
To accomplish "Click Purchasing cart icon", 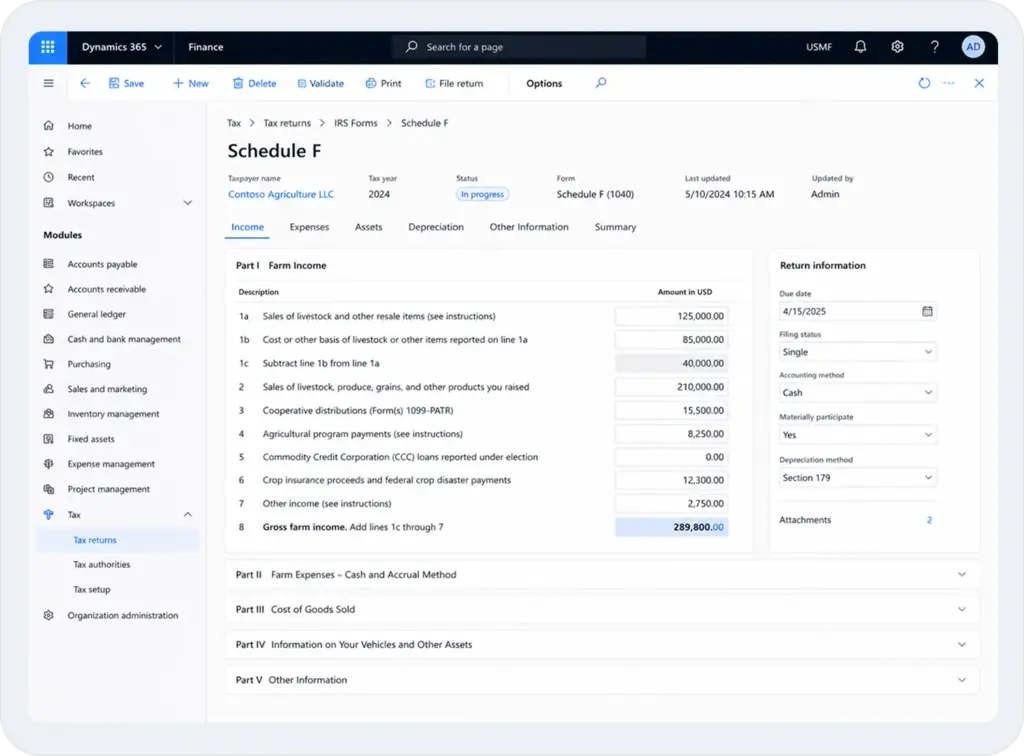I will 48,364.
